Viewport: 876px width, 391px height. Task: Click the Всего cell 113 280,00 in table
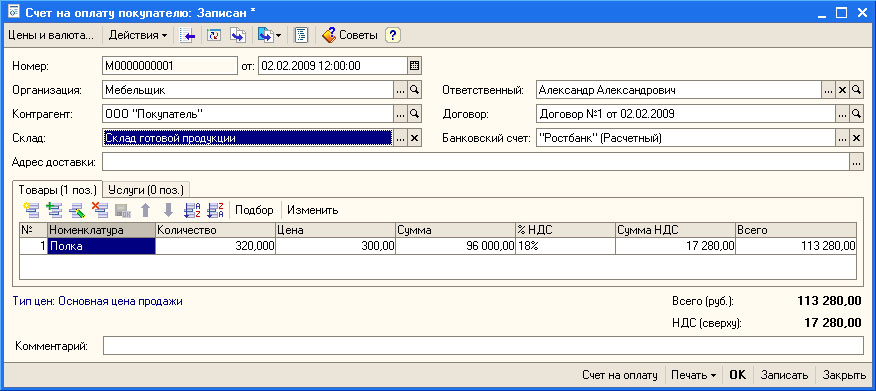point(796,246)
